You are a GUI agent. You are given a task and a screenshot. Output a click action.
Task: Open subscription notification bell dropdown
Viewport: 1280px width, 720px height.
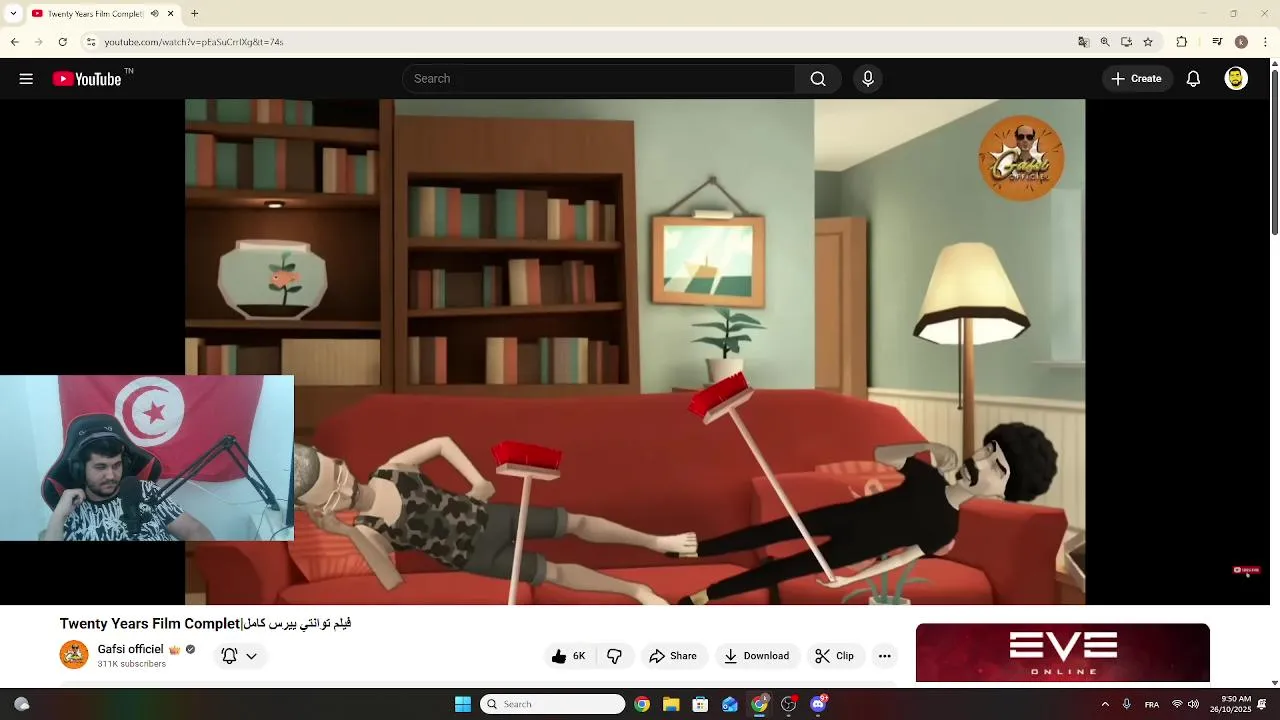(x=239, y=656)
